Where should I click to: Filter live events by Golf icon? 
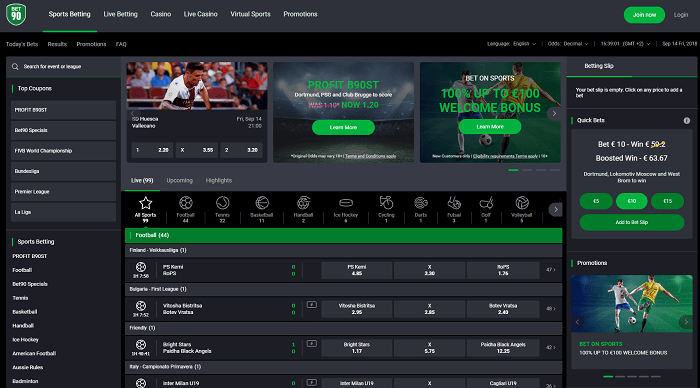coord(486,203)
